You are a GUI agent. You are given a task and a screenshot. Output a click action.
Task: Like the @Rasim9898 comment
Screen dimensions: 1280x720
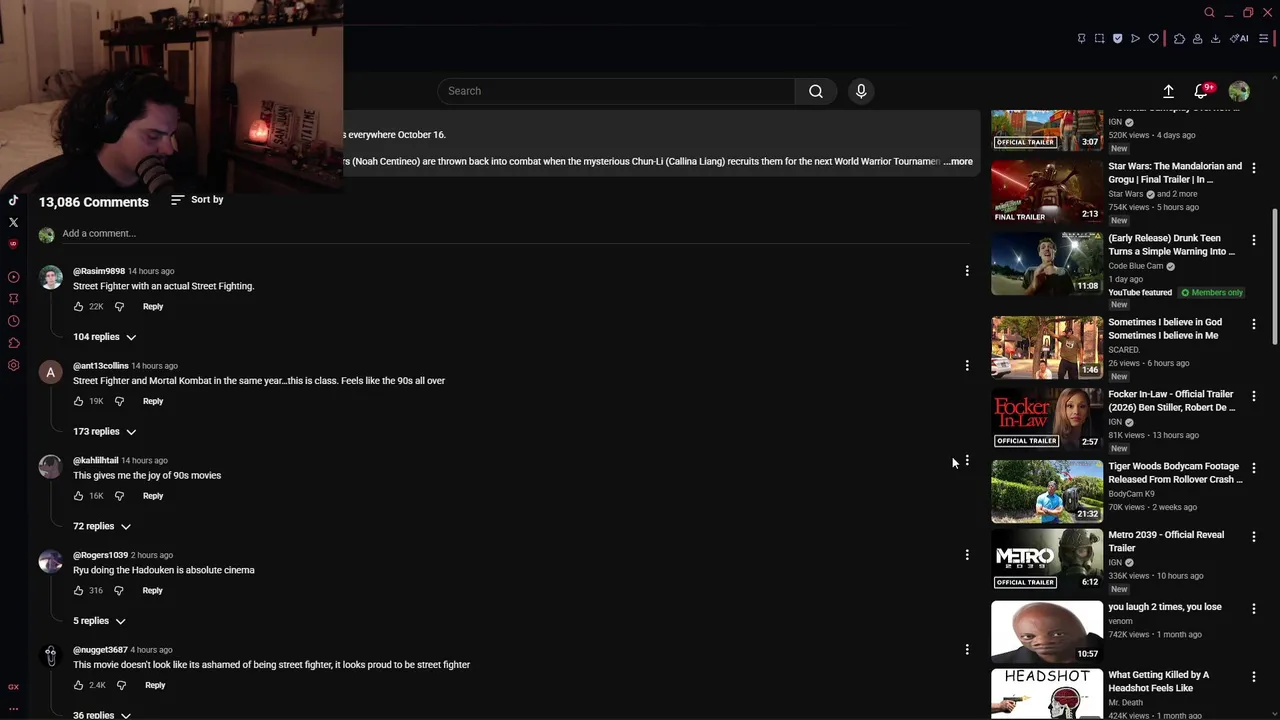coord(78,307)
